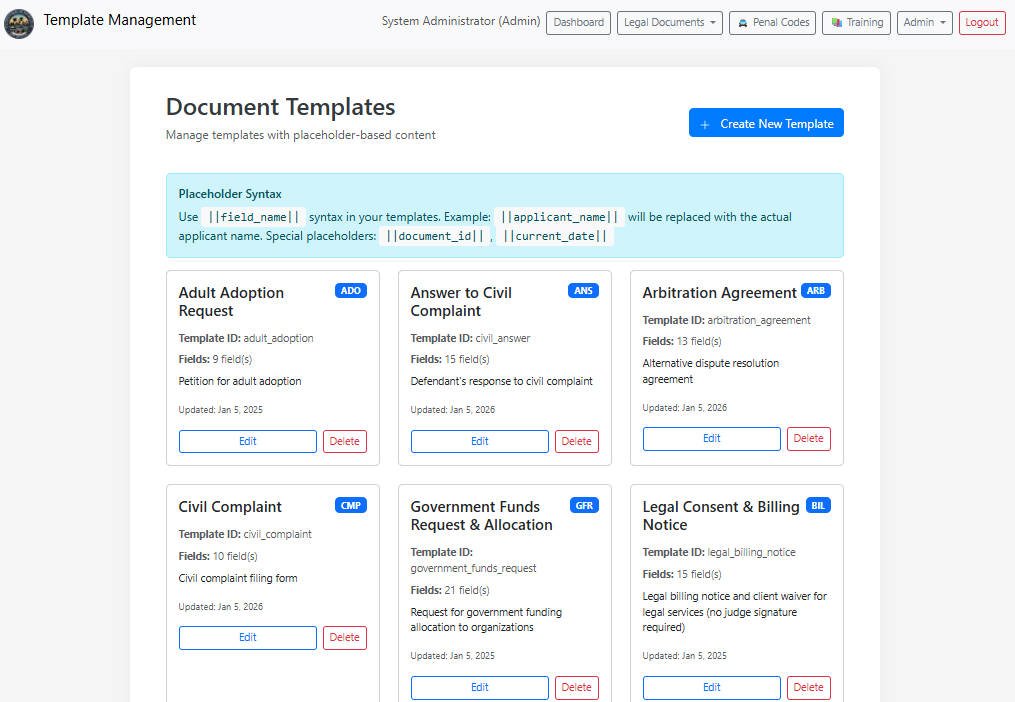Viewport: 1015px width, 702px height.
Task: Click the BIL badge on Legal Consent & Billing Notice
Action: 818,505
